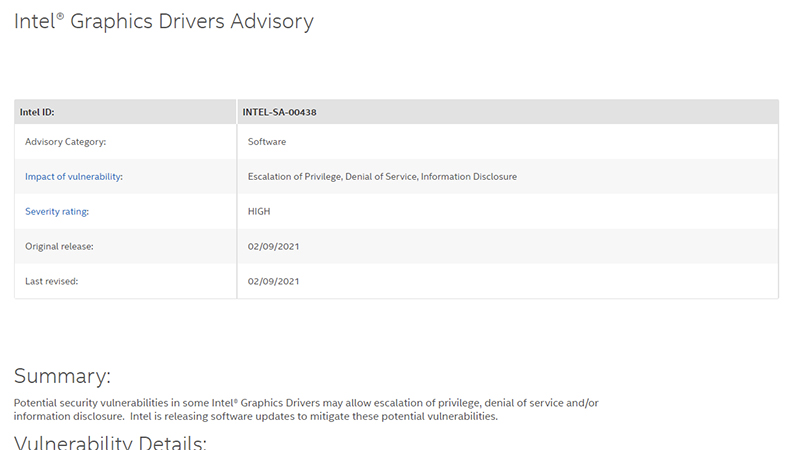Viewport: 800px width, 450px height.
Task: Click the Vulnerability Details heading
Action: [110, 442]
